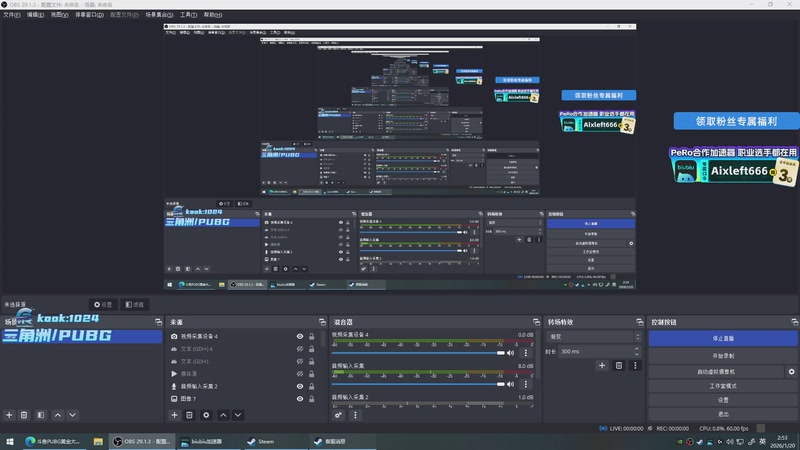The height and width of the screenshot is (450, 800).
Task: Open source properties gear in Sources panel
Action: tap(206, 415)
